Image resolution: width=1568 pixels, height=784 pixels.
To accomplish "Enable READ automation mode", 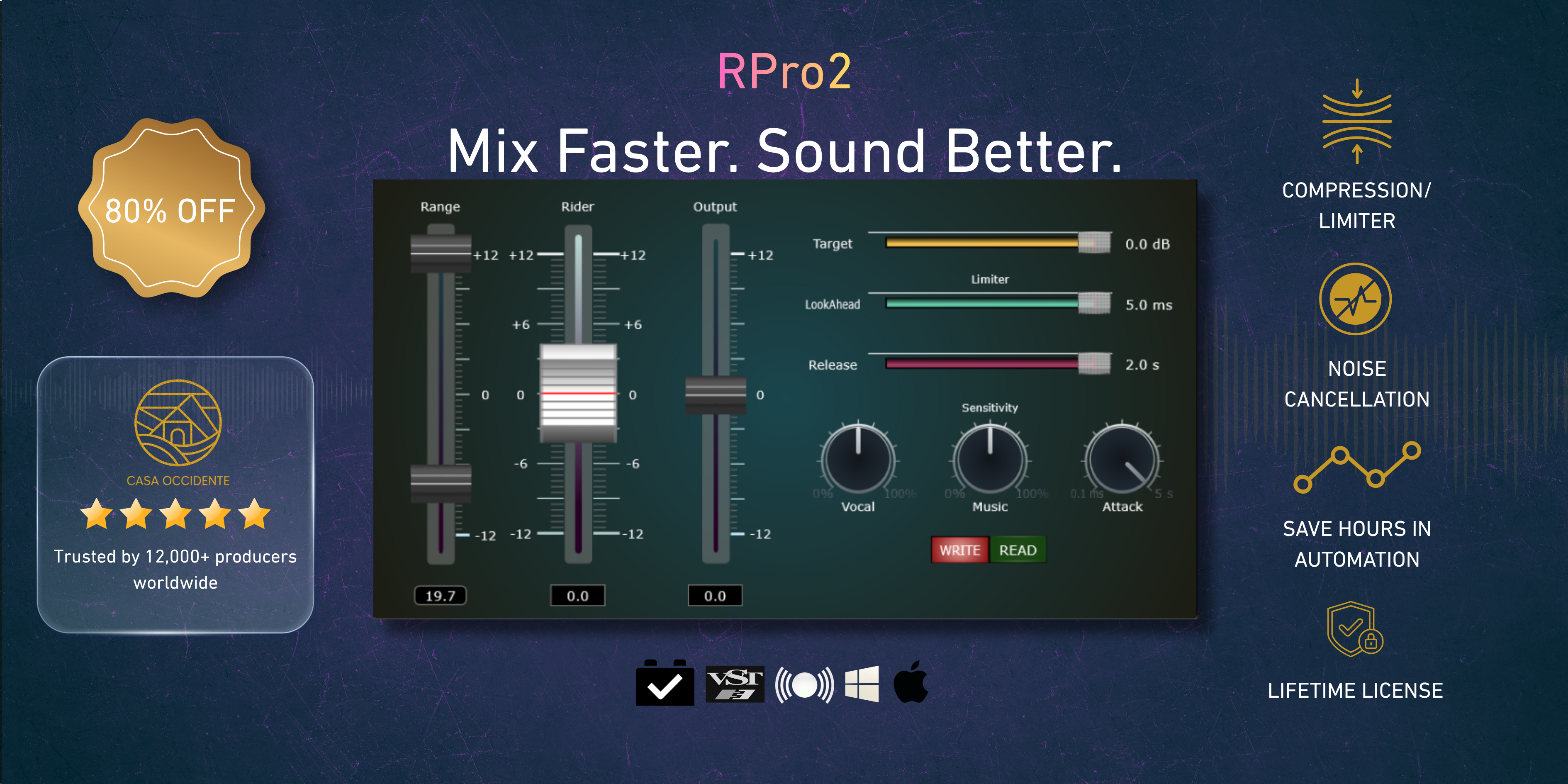I will point(1018,550).
